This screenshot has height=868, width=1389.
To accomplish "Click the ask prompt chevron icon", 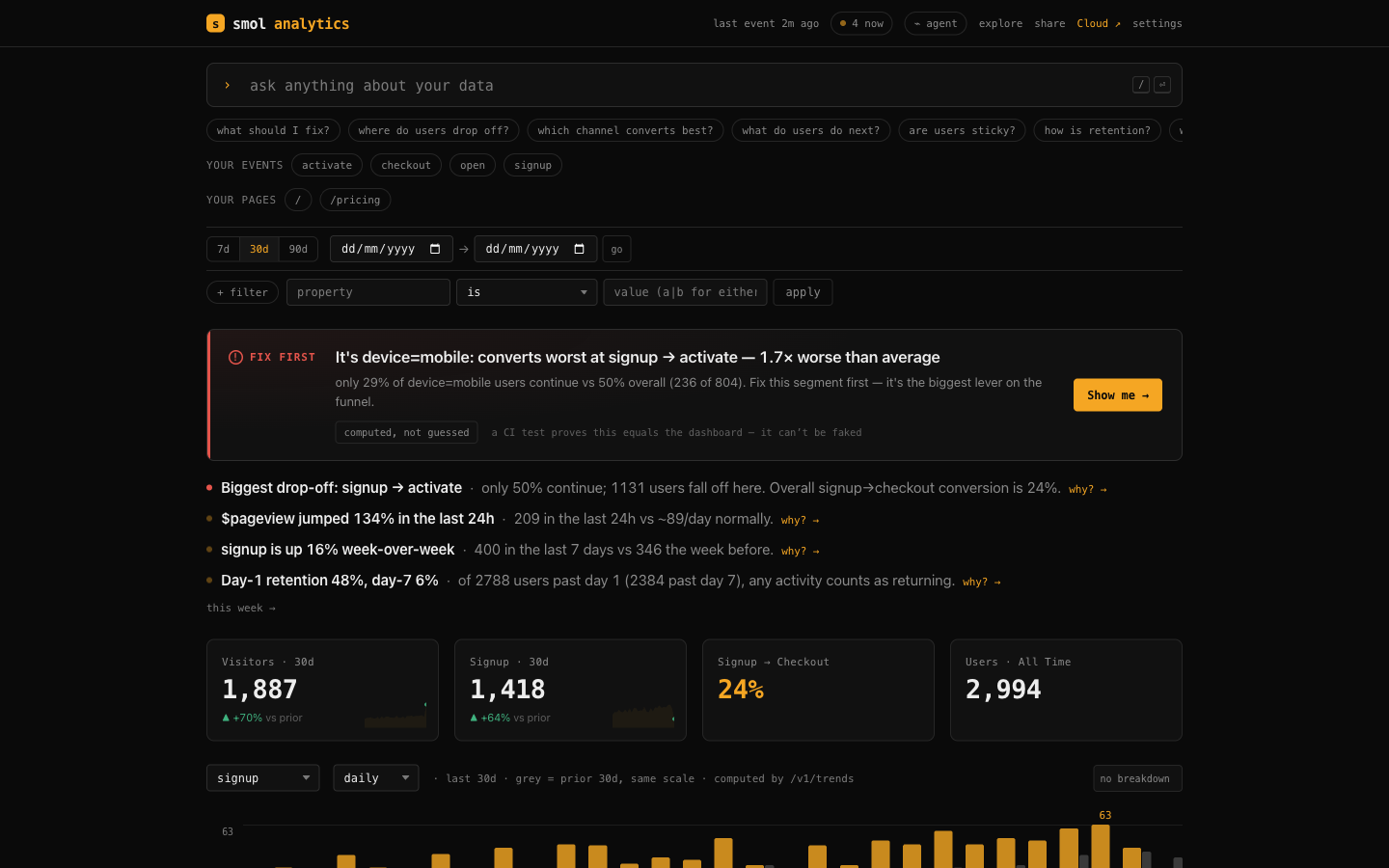I will click(x=228, y=85).
